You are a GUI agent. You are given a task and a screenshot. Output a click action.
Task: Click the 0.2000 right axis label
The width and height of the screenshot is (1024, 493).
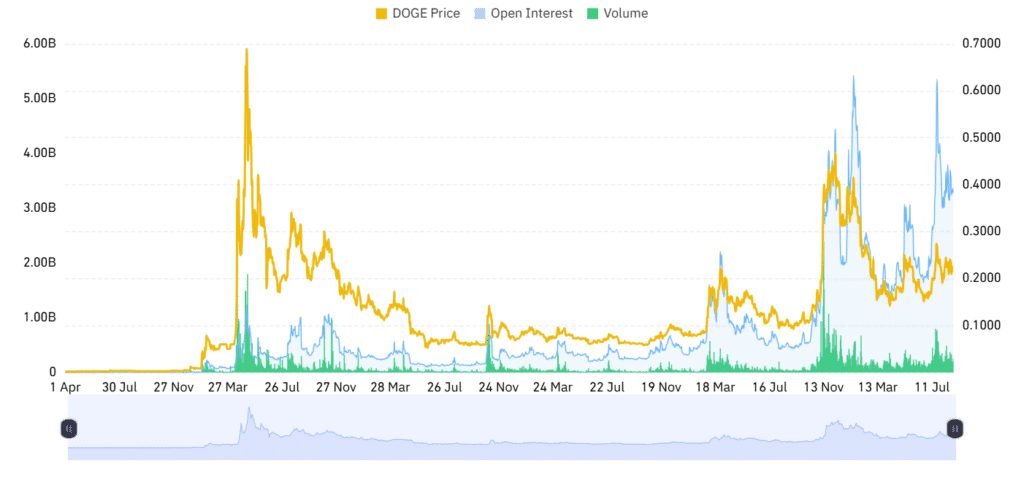[x=981, y=278]
